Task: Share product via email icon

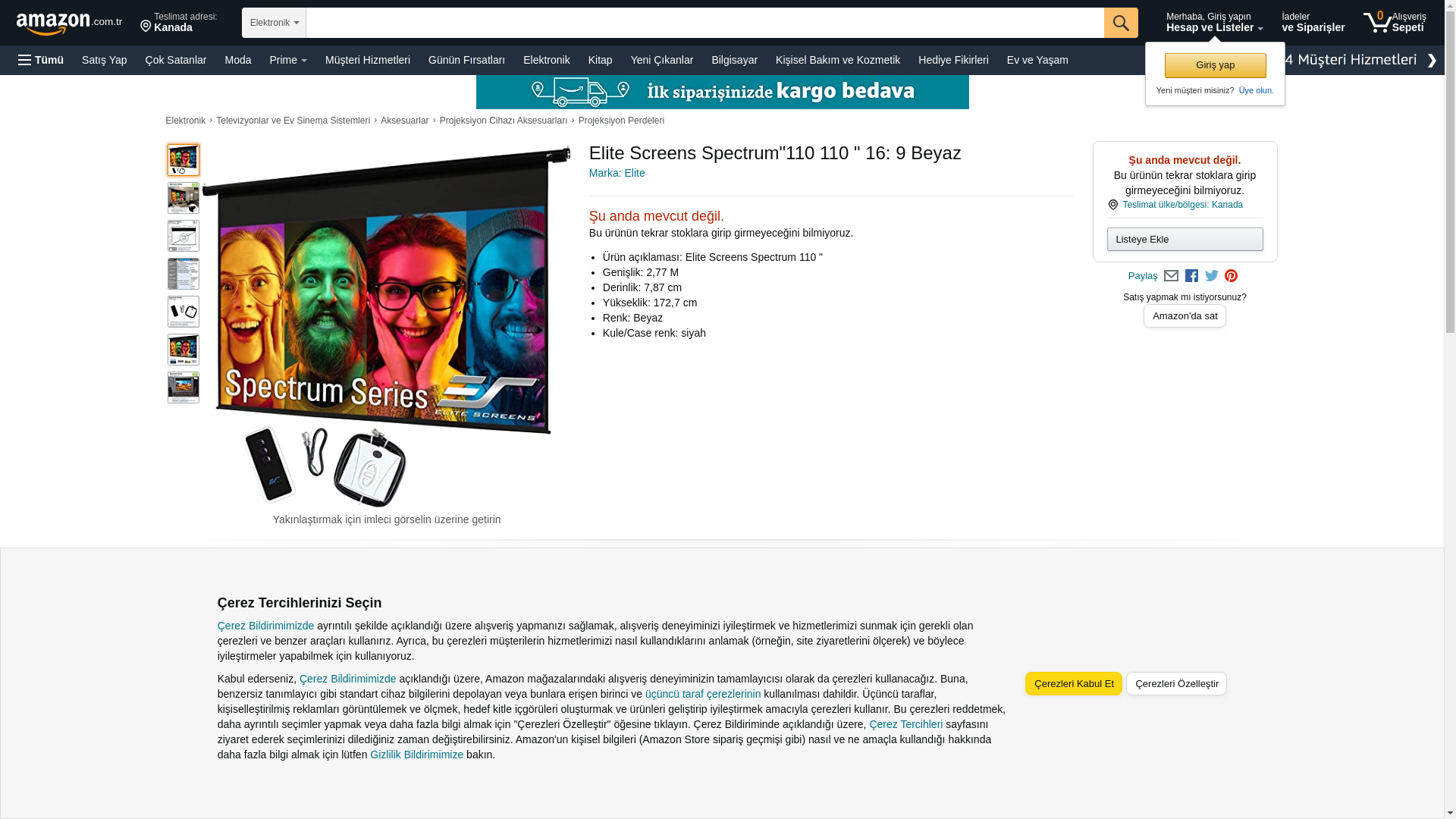Action: 1171,276
